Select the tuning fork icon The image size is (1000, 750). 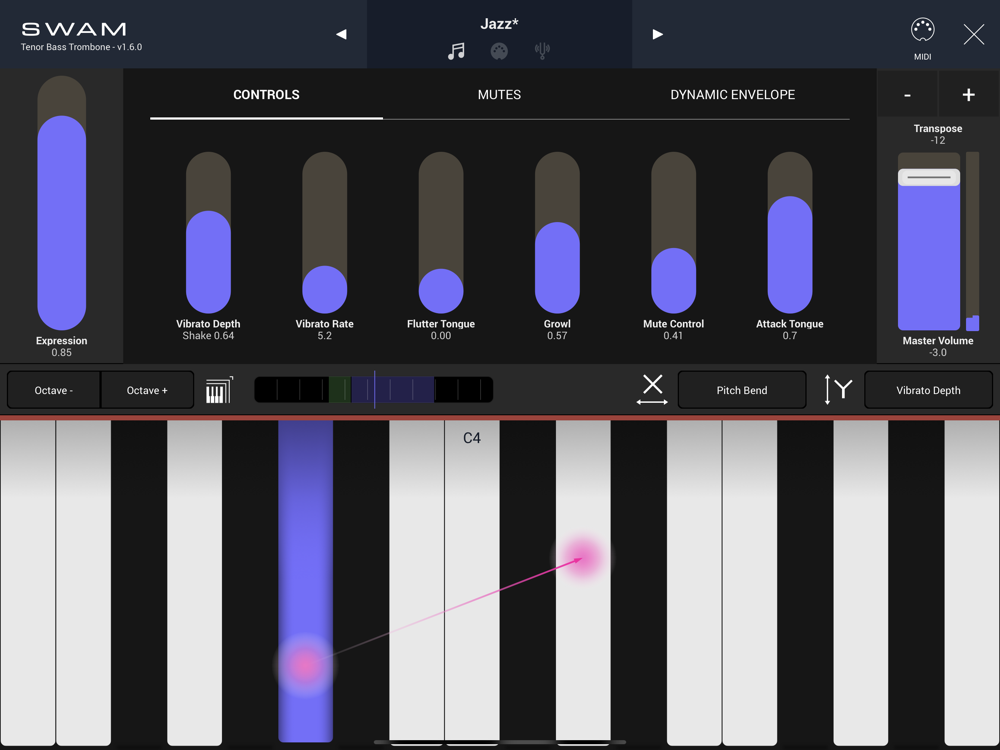tap(542, 51)
